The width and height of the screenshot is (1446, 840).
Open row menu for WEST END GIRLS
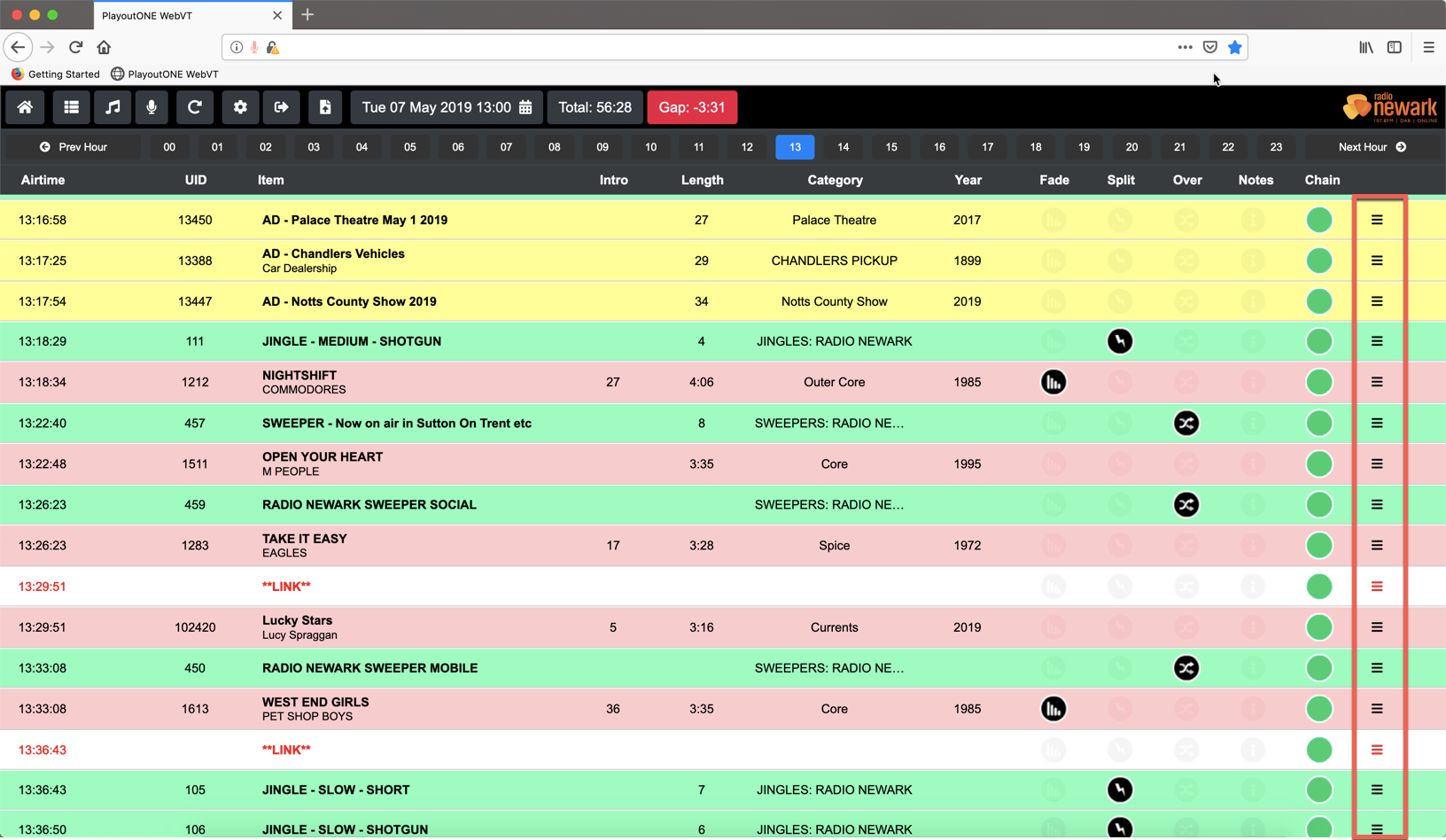(x=1377, y=709)
